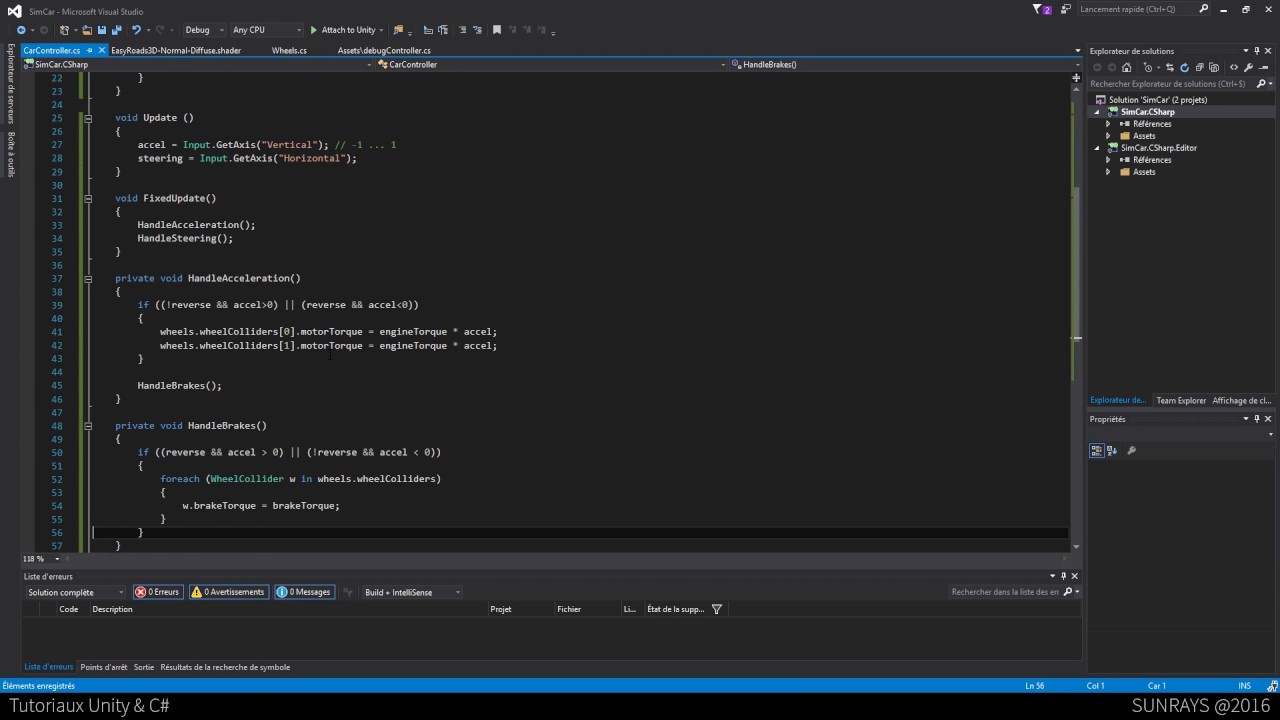Screen dimensions: 1280x720
Task: Click Collapse All in Solution Explorer
Action: point(1198,67)
